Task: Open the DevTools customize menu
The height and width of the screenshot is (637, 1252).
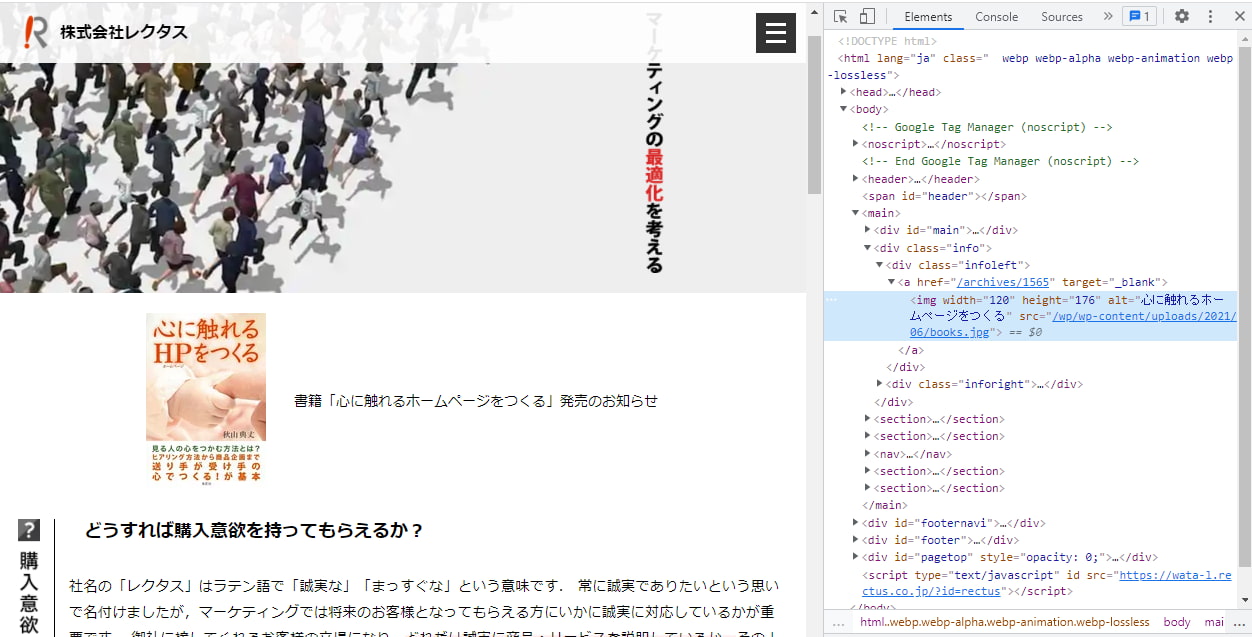Action: (x=1210, y=16)
